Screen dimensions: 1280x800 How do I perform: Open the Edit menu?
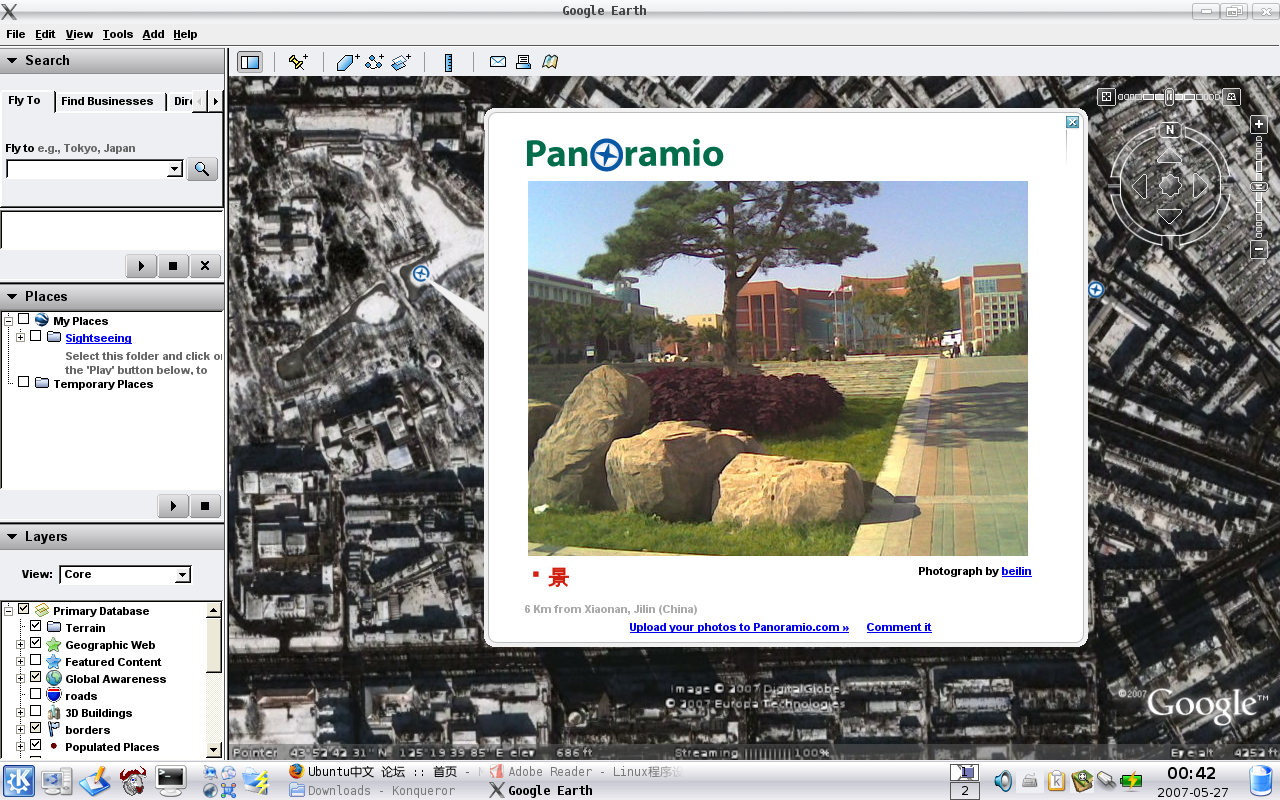tap(45, 34)
